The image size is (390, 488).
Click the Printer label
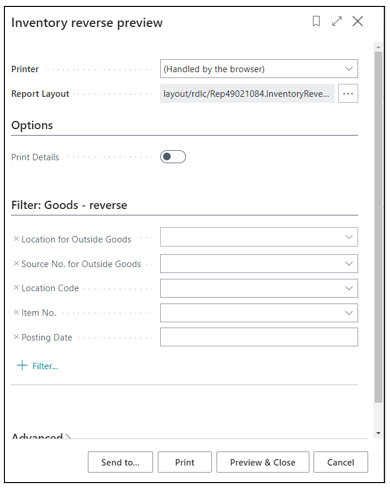tap(25, 69)
